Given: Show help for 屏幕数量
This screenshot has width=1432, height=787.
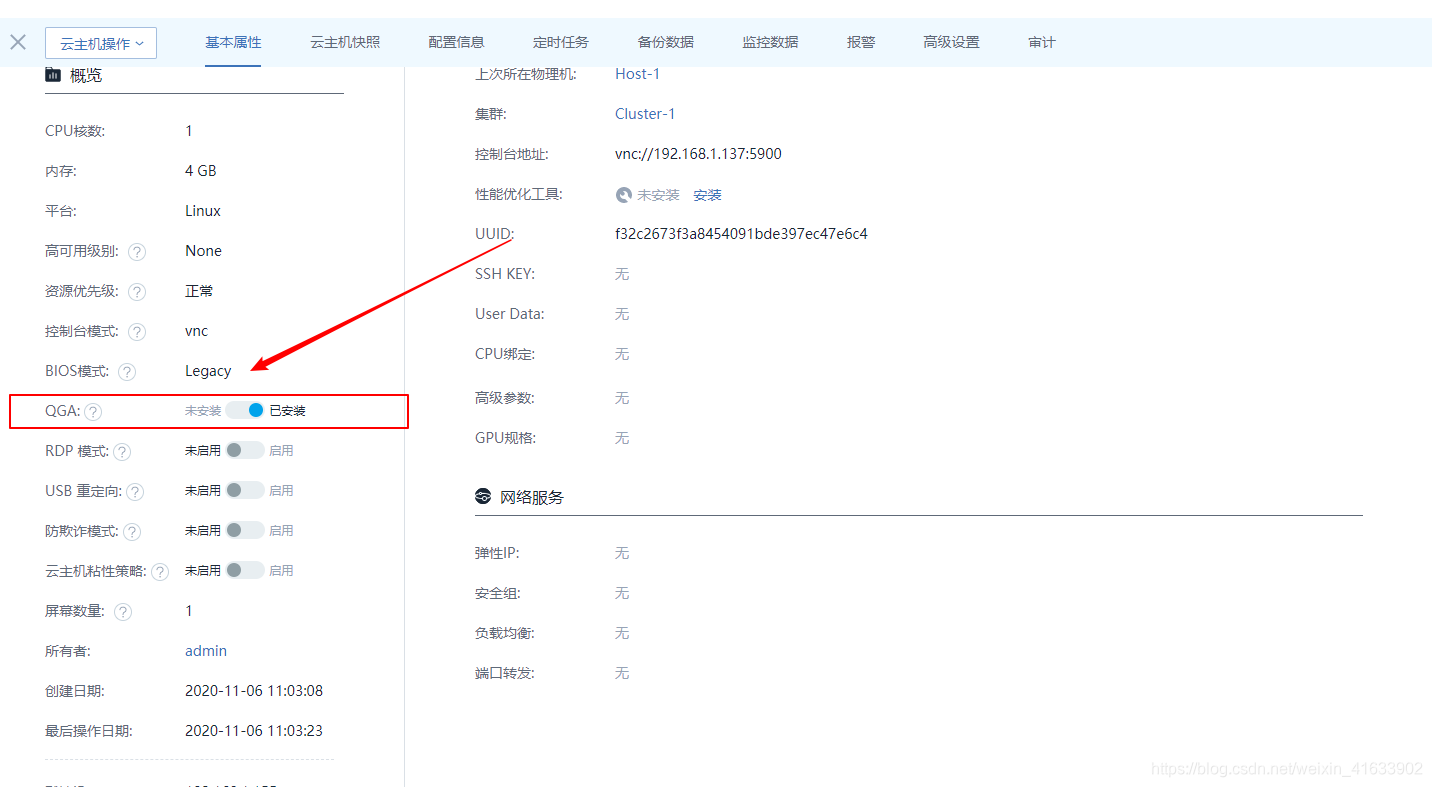Looking at the screenshot, I should pyautogui.click(x=123, y=612).
